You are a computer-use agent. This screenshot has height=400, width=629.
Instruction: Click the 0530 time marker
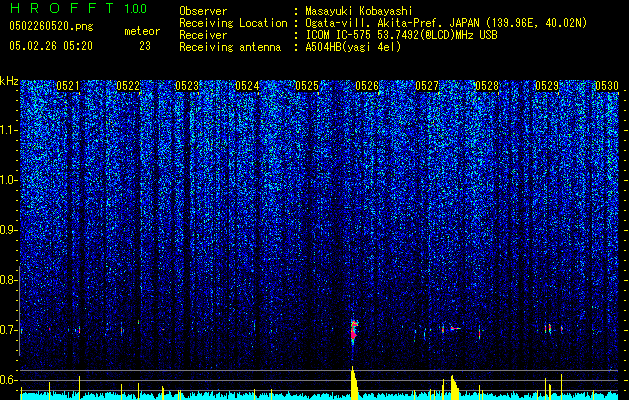[x=607, y=86]
